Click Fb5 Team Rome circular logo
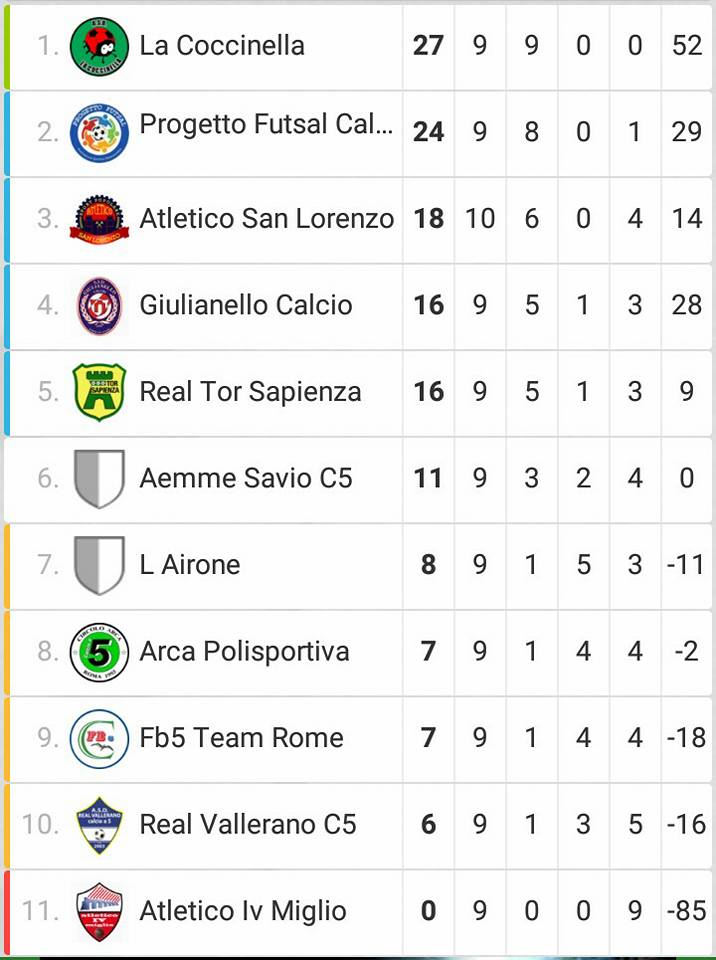Image resolution: width=716 pixels, height=960 pixels. point(99,738)
